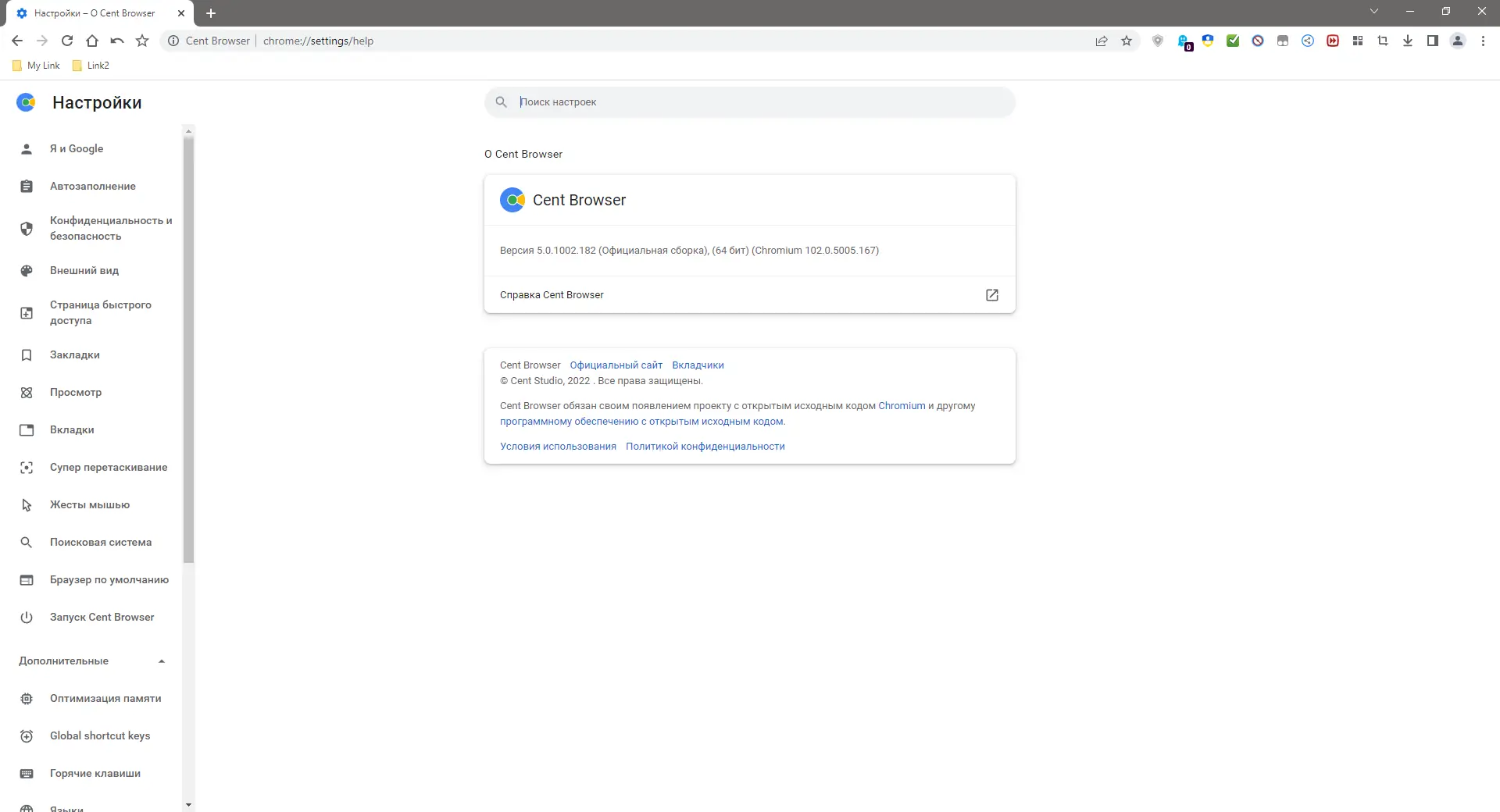Click the red-blue blocked-circle extension icon
This screenshot has height=812, width=1500.
tap(1258, 41)
